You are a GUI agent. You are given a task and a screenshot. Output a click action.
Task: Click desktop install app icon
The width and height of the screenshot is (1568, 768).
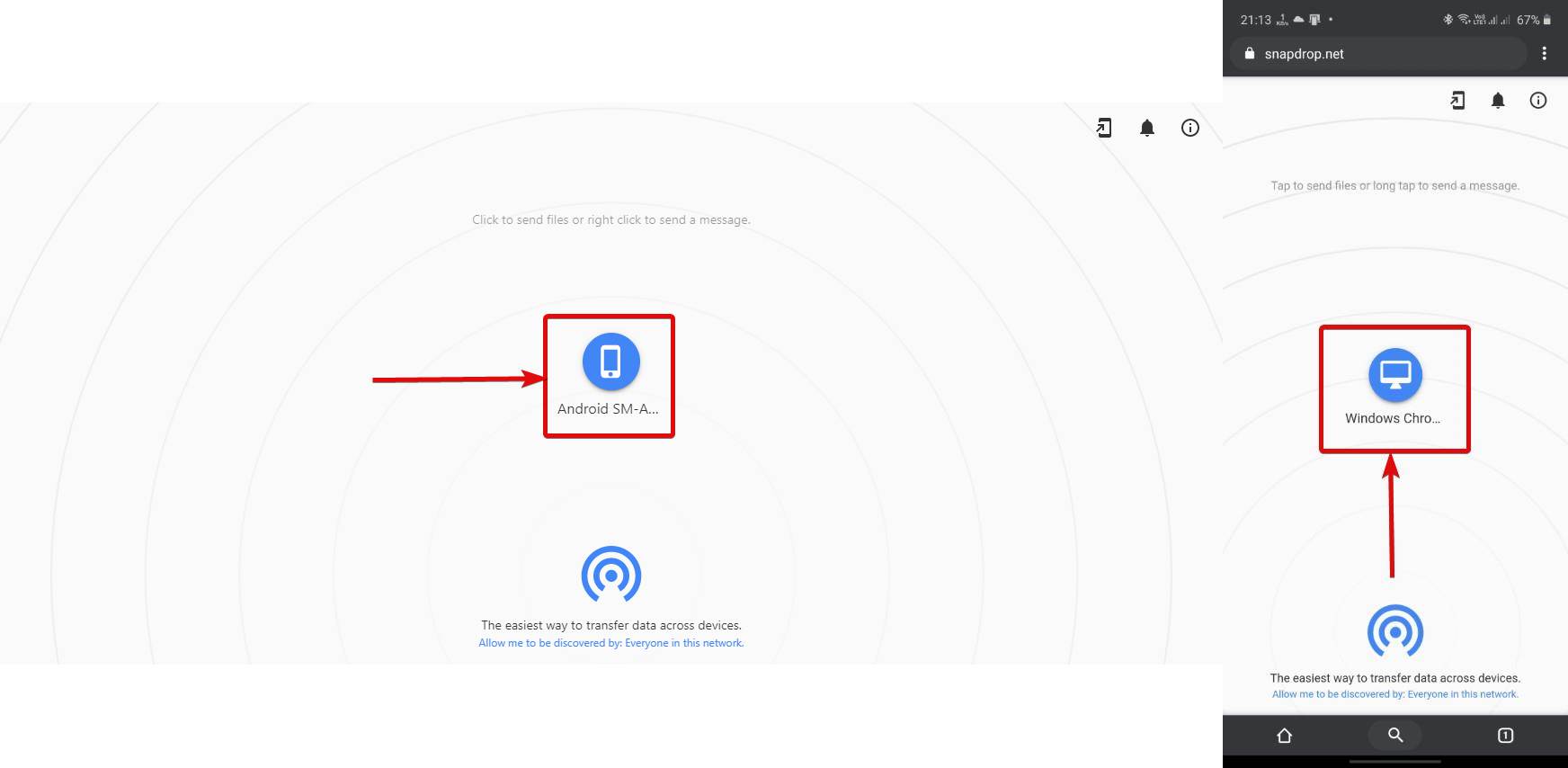coord(1104,128)
